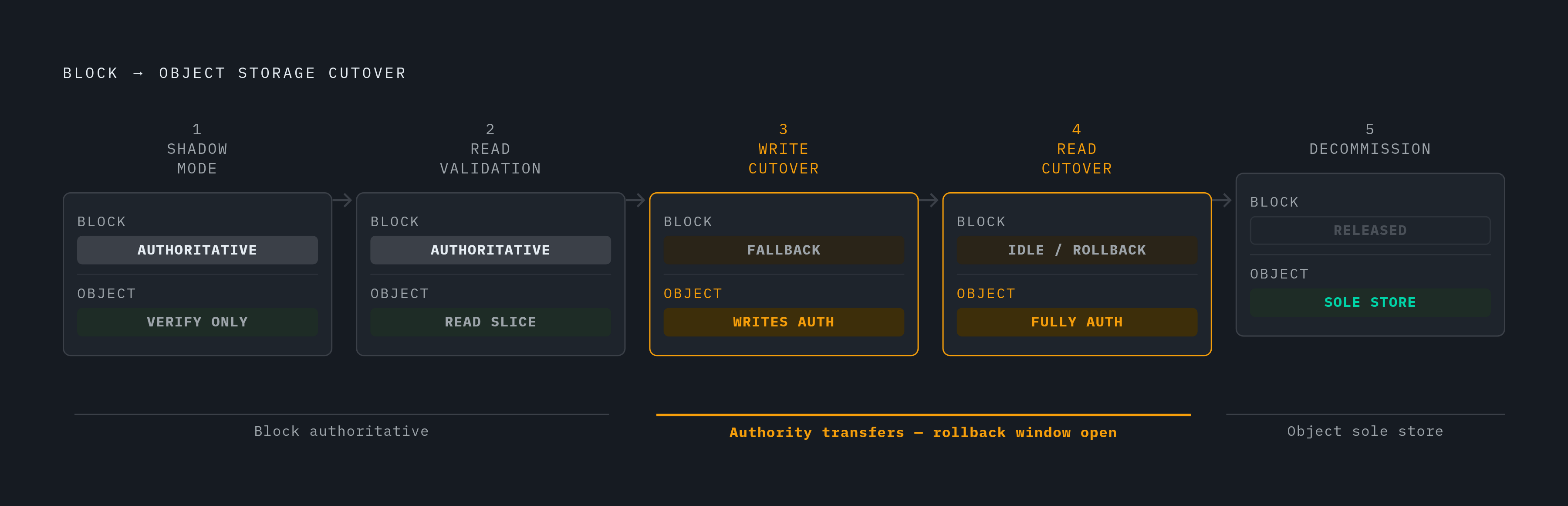Click the RELEASED badge
This screenshot has height=506, width=1568.
(1370, 231)
